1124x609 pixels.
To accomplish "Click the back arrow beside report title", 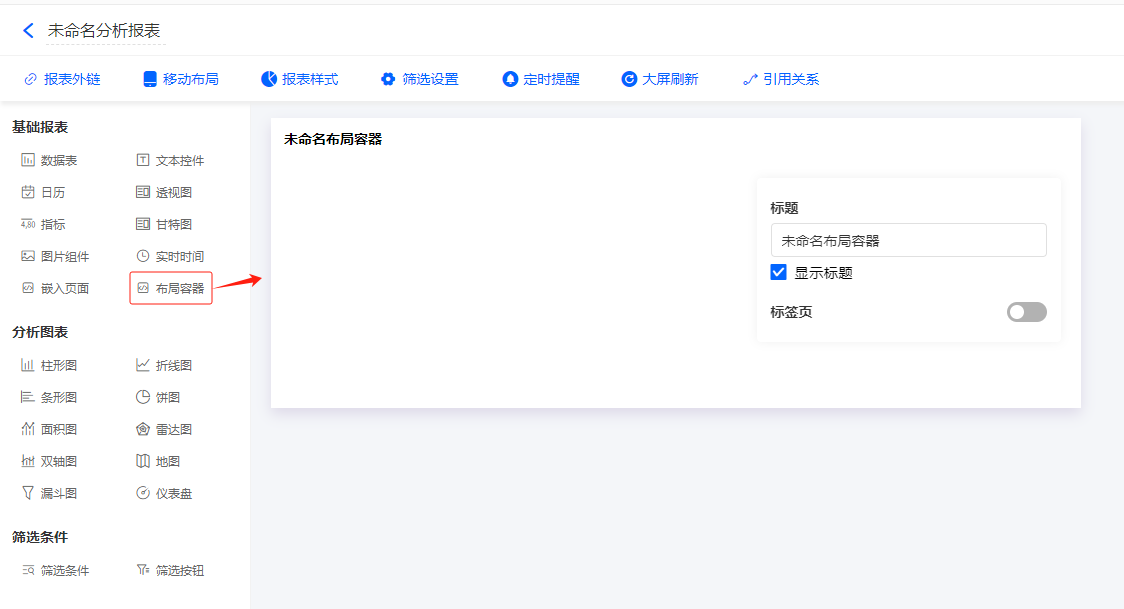I will (x=28, y=31).
